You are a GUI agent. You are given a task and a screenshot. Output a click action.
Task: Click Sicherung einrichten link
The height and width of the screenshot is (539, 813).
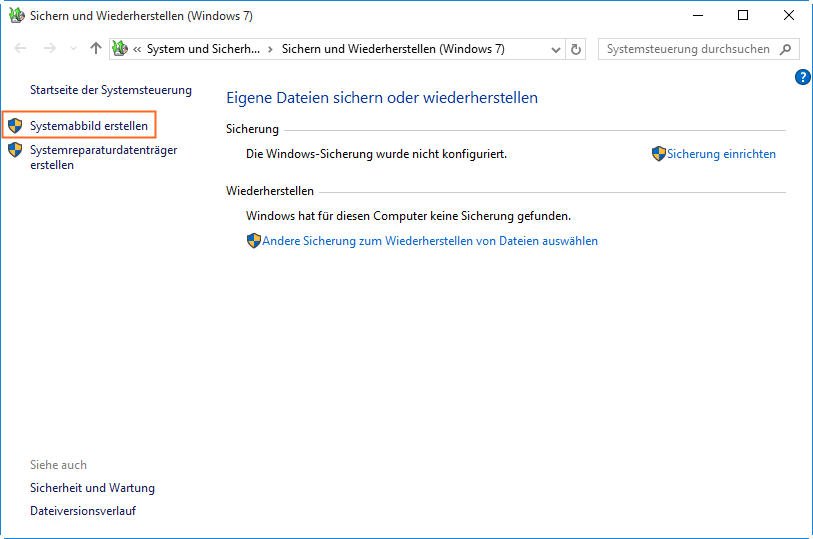coord(721,154)
